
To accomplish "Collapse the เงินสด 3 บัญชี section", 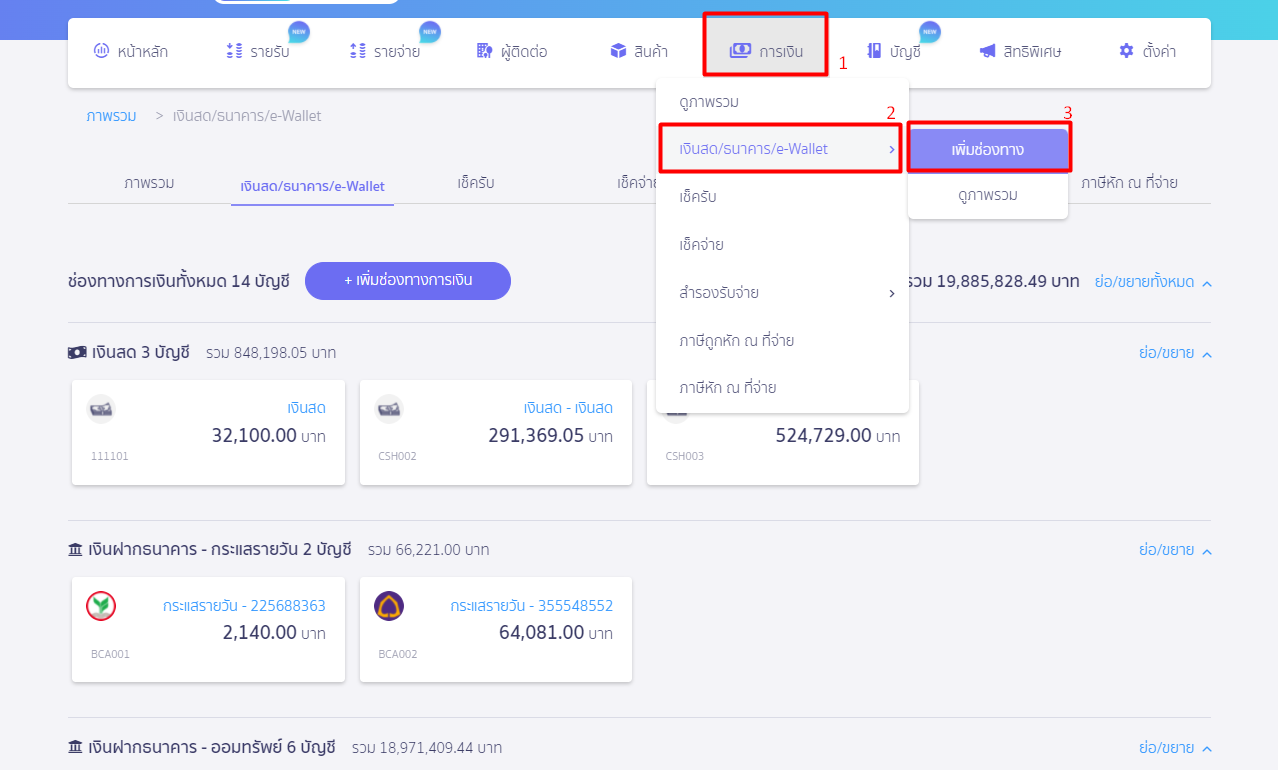I will (1176, 353).
